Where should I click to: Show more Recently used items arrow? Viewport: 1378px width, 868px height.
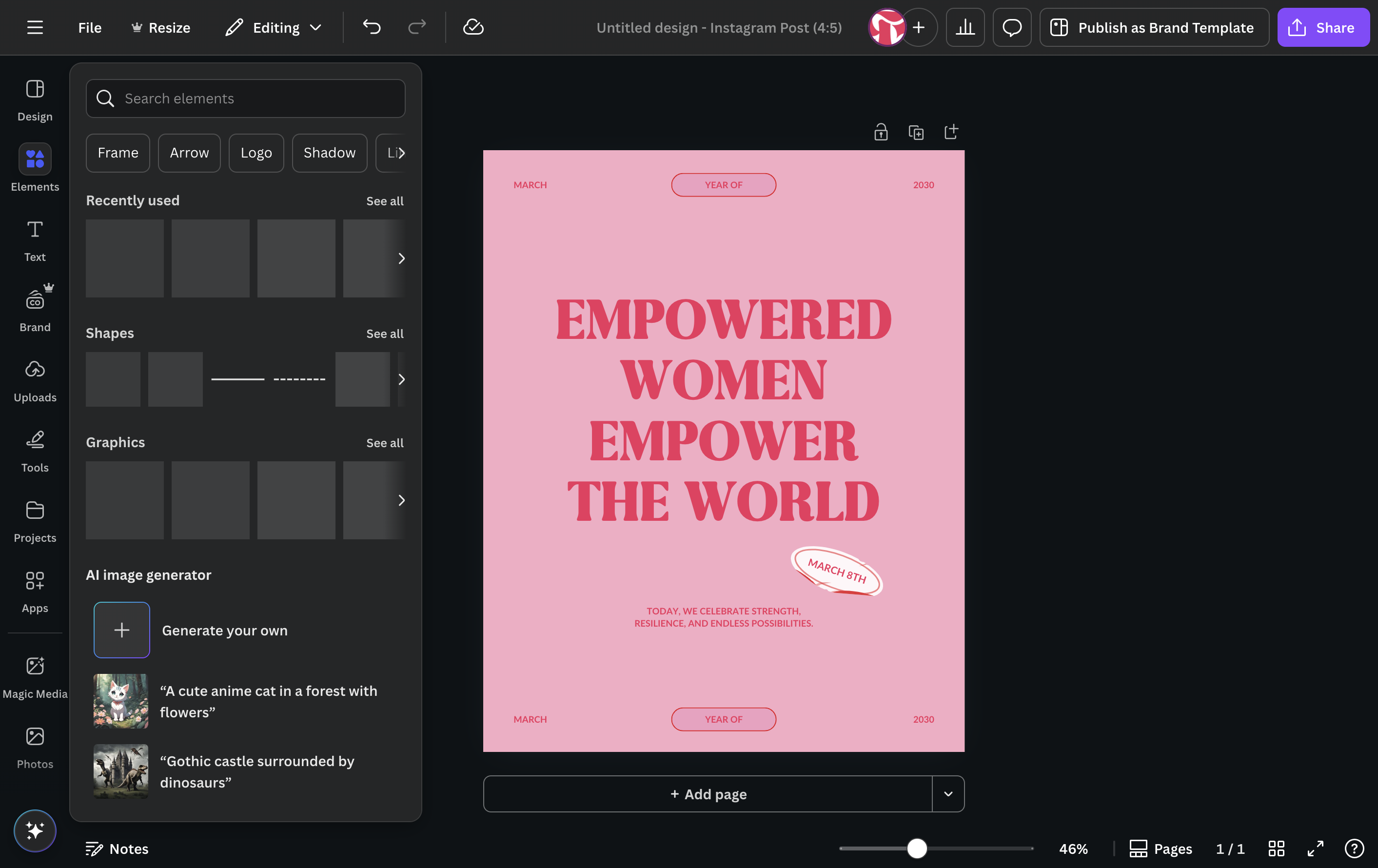(401, 258)
